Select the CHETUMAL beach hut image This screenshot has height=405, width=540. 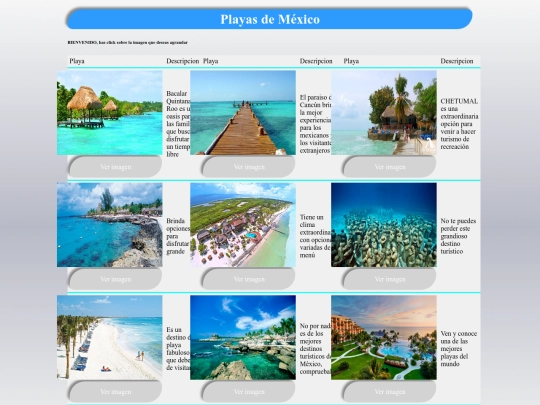pos(384,113)
